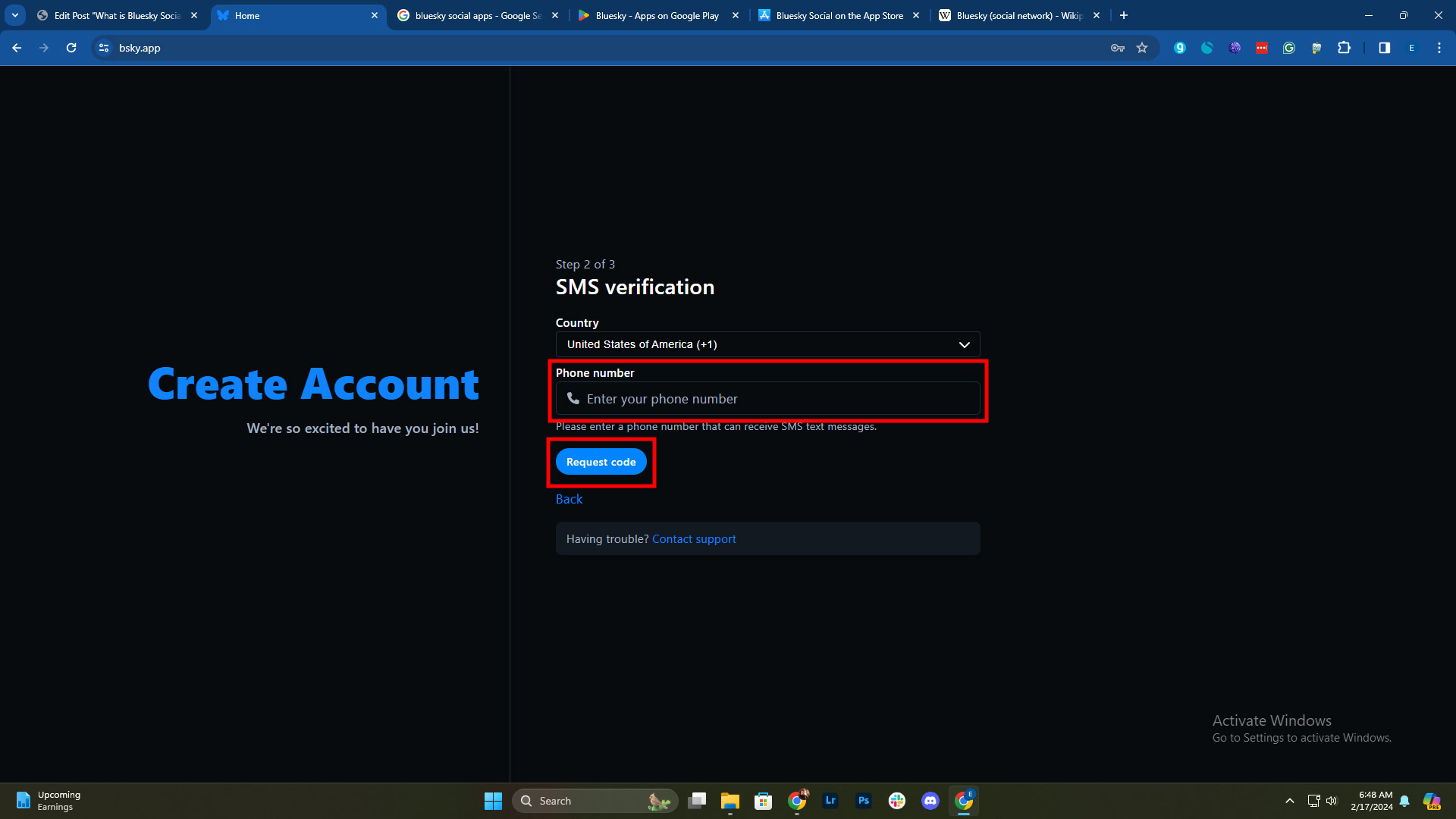Open Lightroom from the taskbar
The image size is (1456, 819).
pos(830,801)
